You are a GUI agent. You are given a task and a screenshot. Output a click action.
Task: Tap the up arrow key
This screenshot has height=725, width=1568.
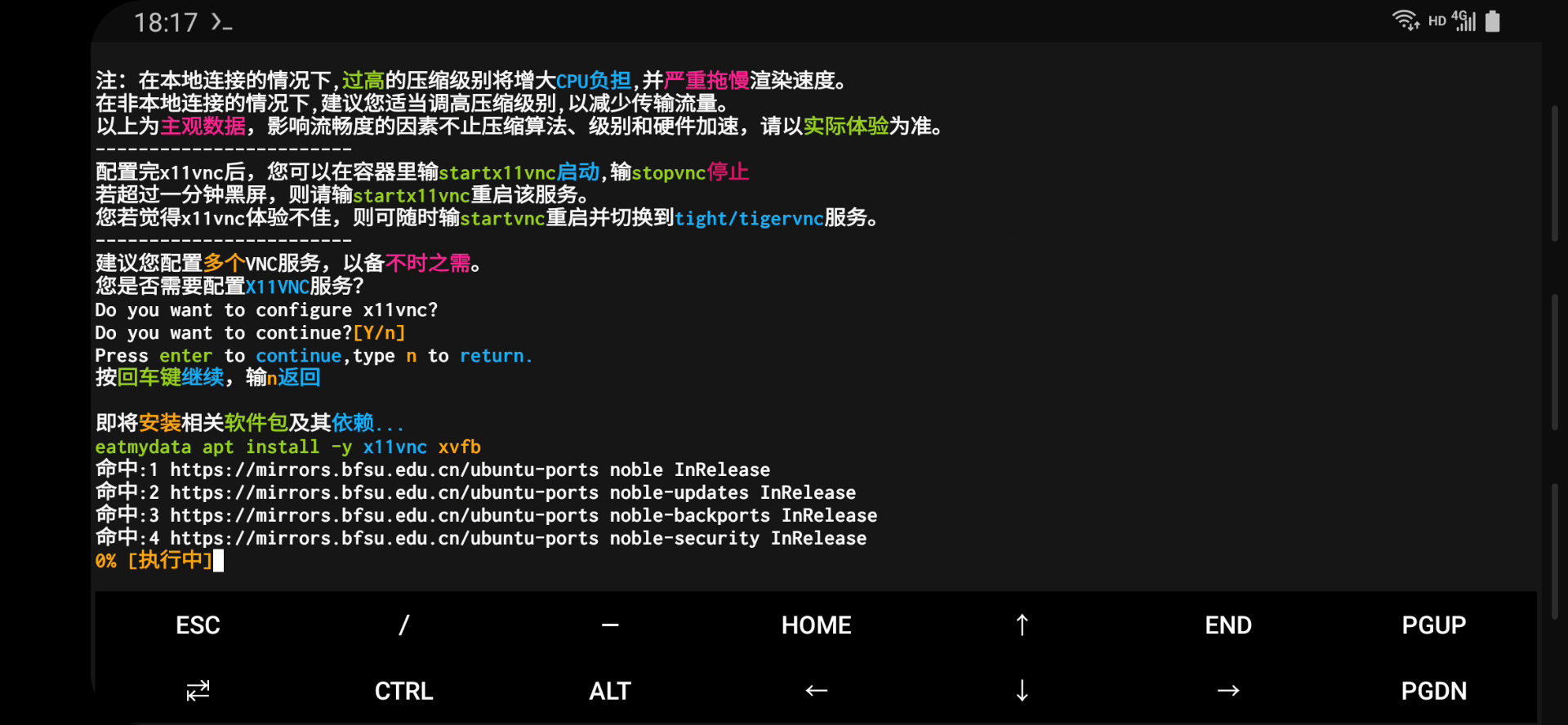point(1022,625)
